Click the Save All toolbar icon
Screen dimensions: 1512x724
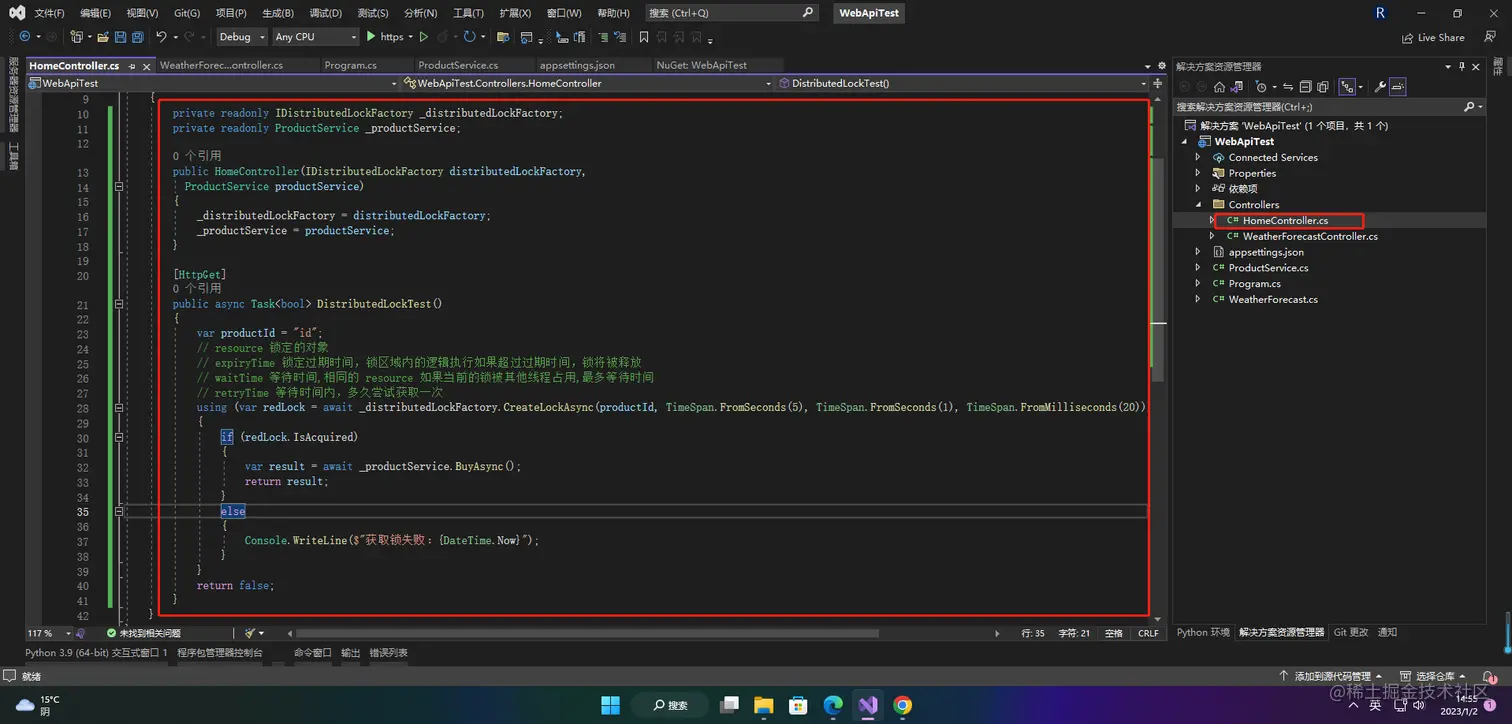137,37
